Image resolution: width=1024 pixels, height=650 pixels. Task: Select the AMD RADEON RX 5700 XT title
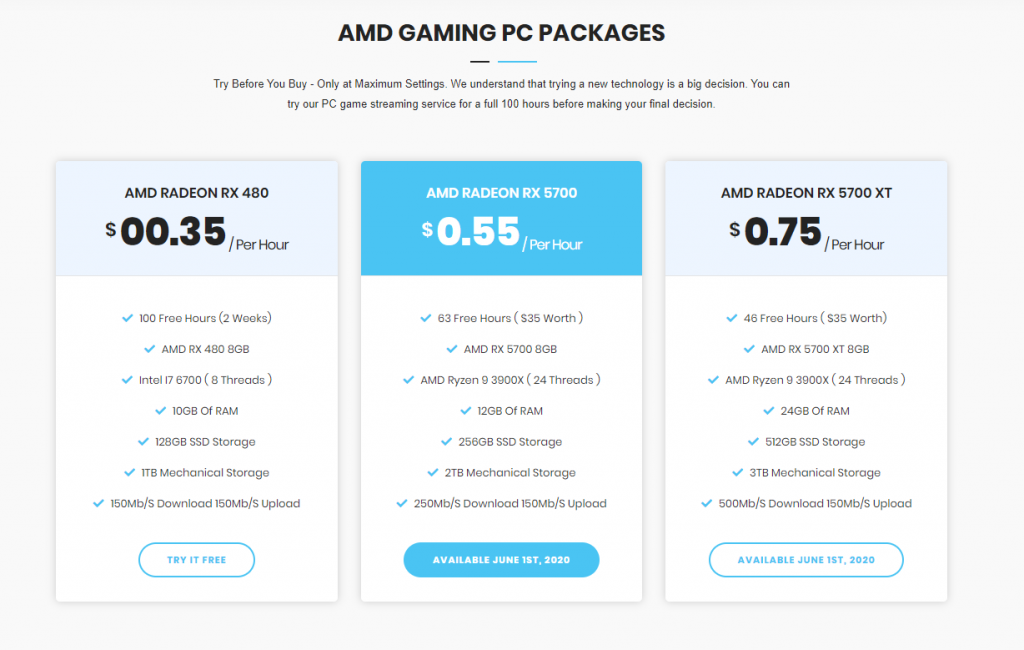(x=806, y=193)
